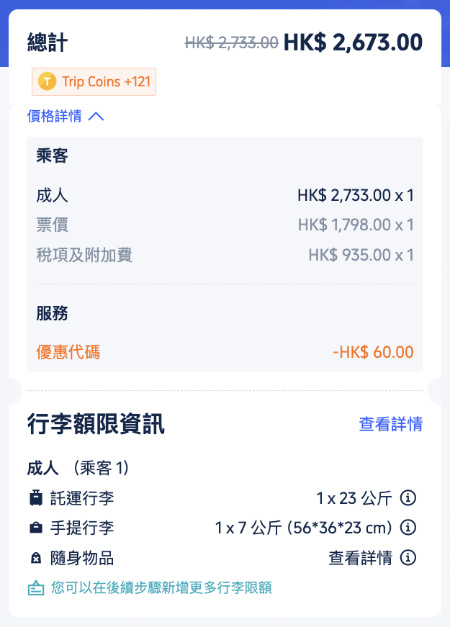Click 您可以在後續步驟新增更多行李限額 notice text
This screenshot has width=450, height=627.
[161, 588]
